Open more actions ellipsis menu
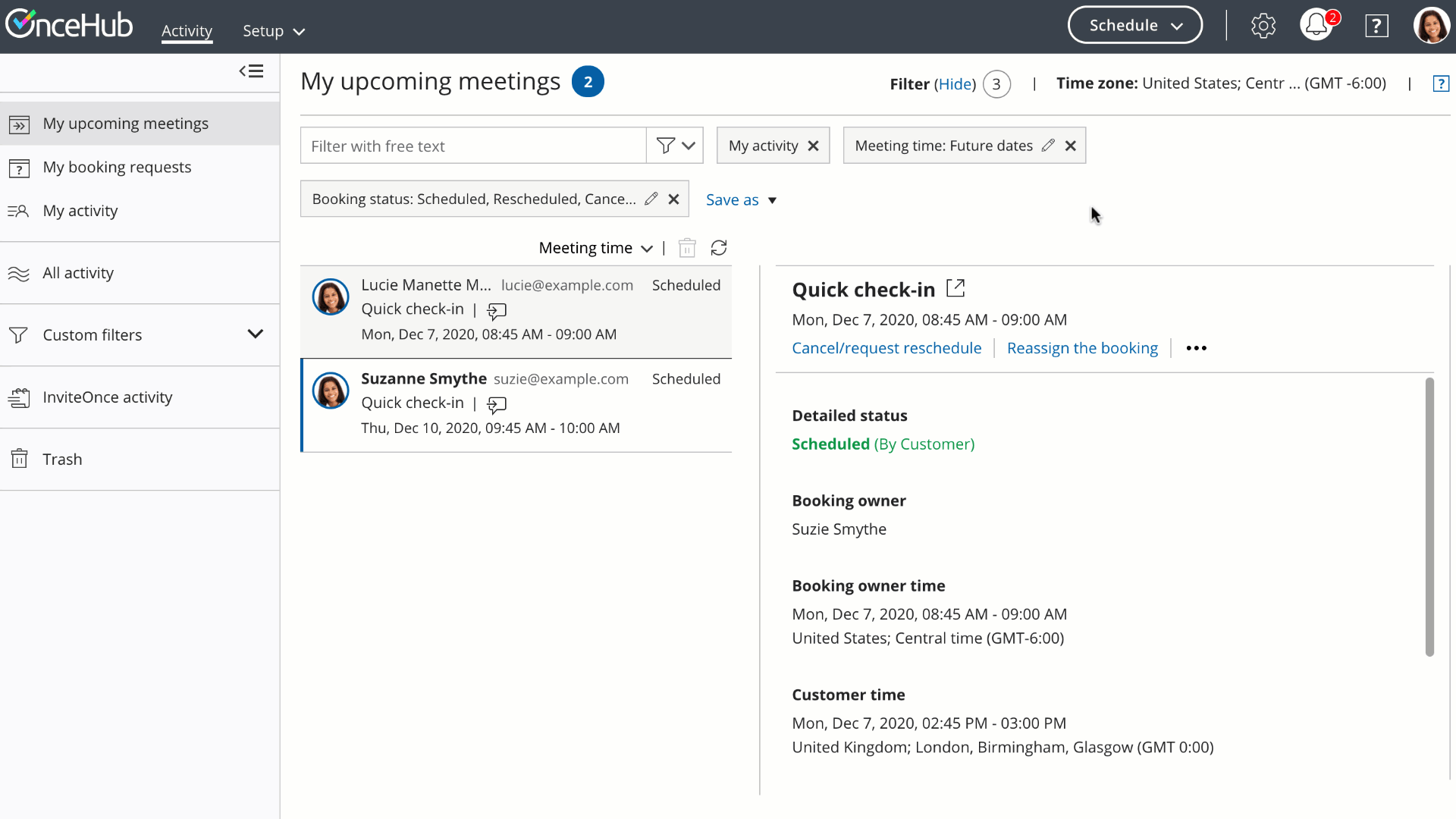 (x=1196, y=348)
